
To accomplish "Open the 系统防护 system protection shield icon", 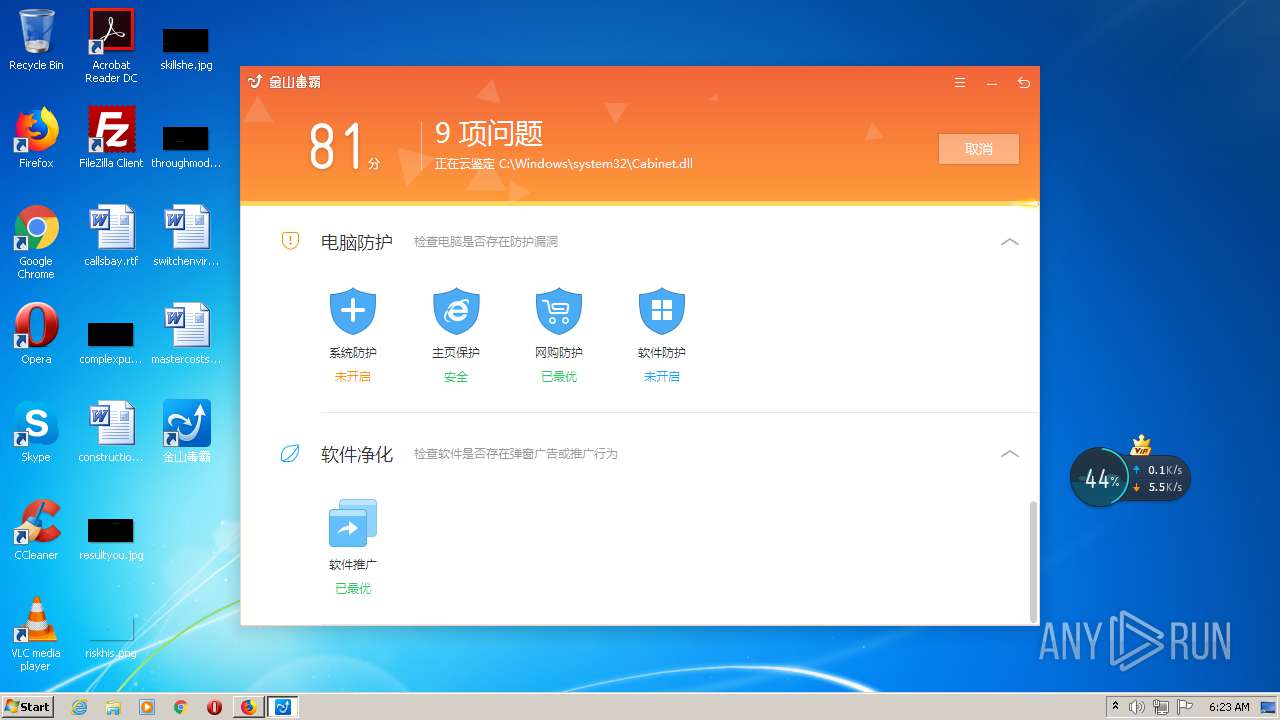I will point(353,311).
